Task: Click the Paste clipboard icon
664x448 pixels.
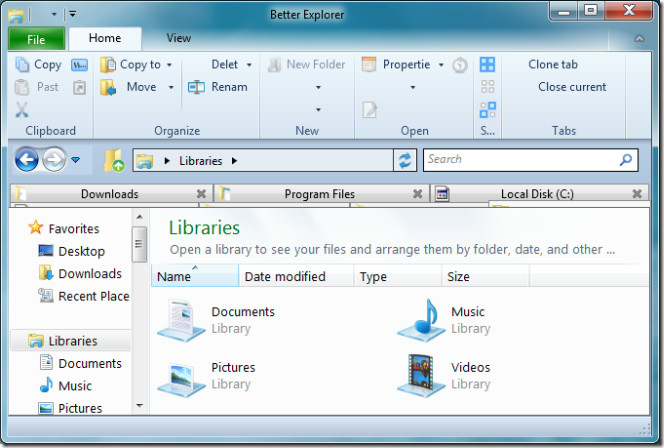Action: coord(22,87)
